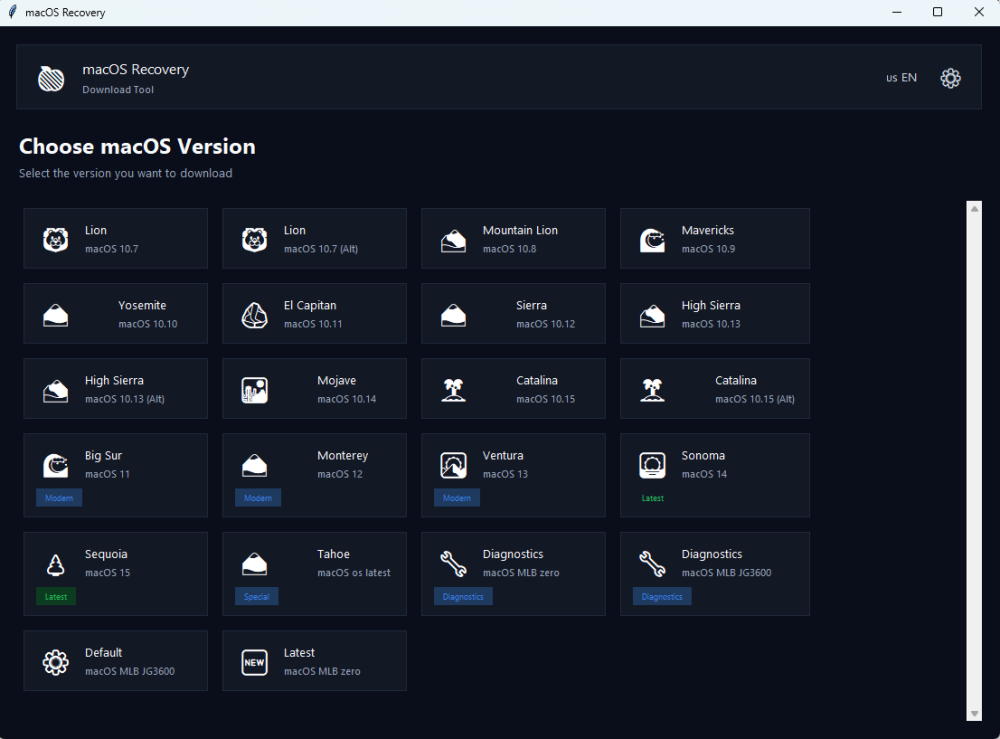Click the Mountain Lion mountain icon
The image size is (1000, 739).
tap(453, 240)
